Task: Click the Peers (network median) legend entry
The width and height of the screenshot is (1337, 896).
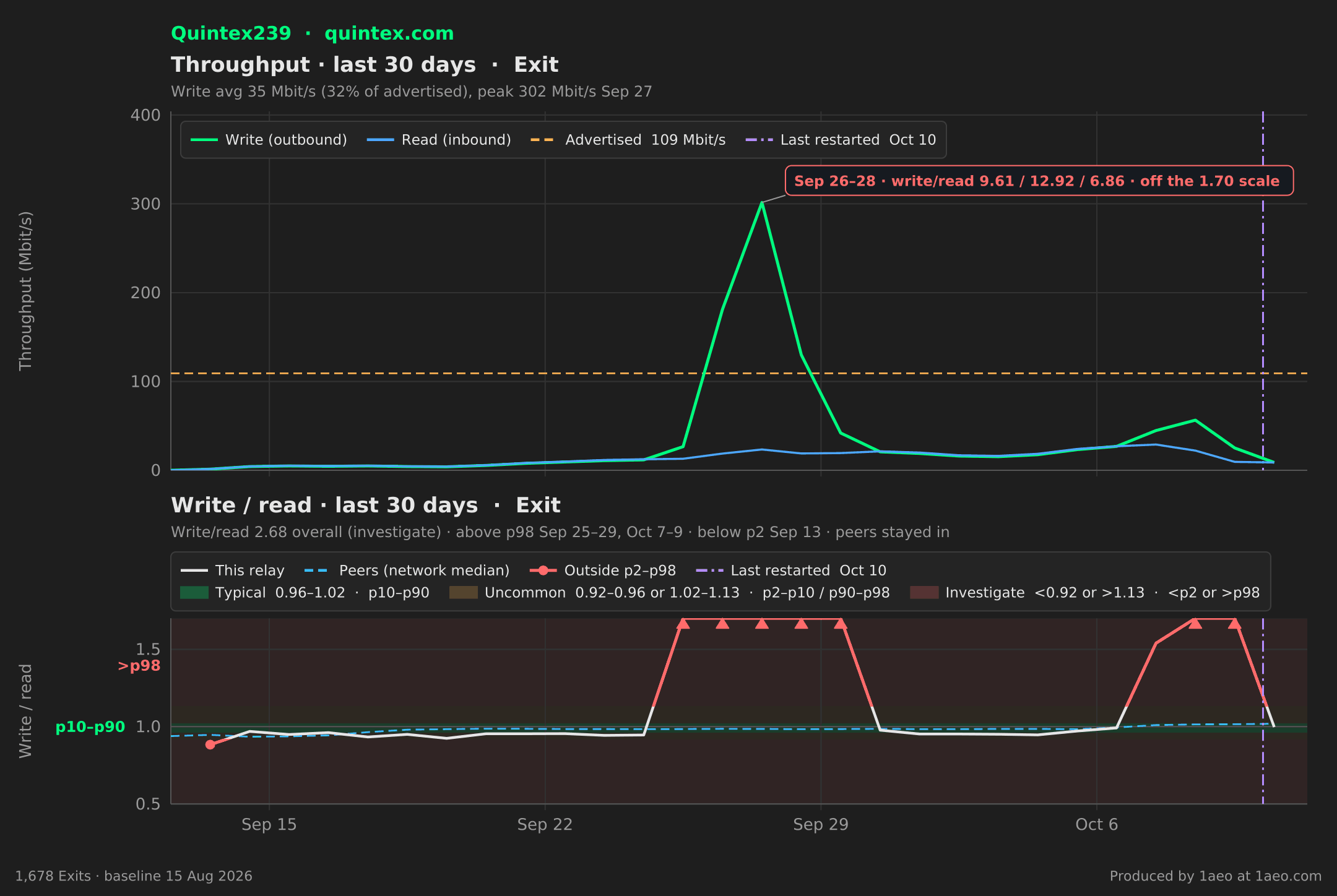Action: (407, 571)
